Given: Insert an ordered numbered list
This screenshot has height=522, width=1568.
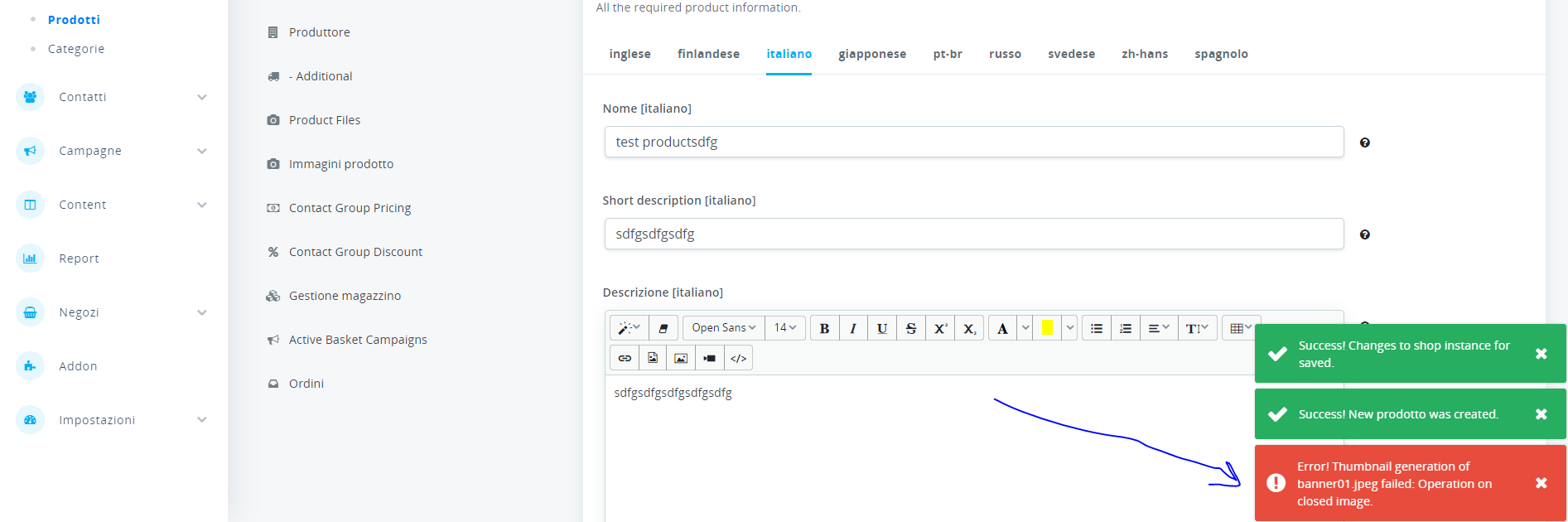Looking at the screenshot, I should pos(1126,328).
